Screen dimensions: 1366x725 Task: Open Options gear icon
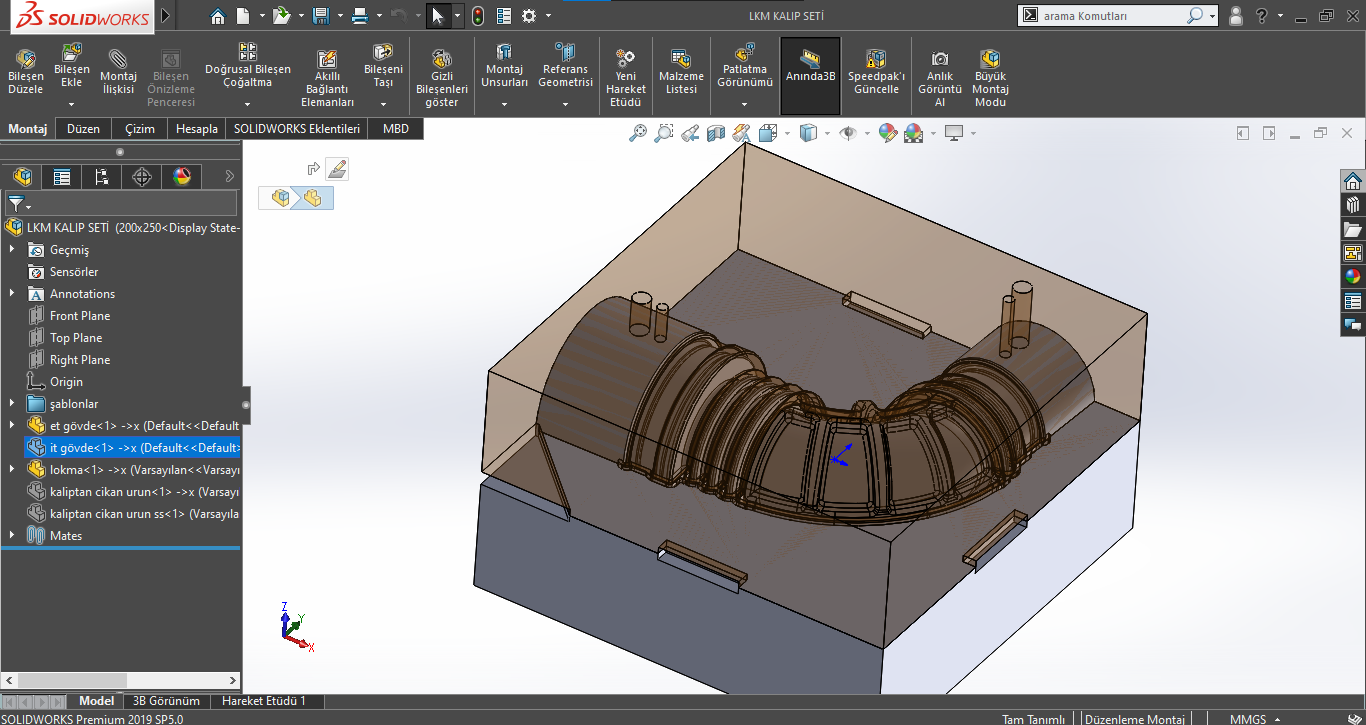[x=529, y=16]
